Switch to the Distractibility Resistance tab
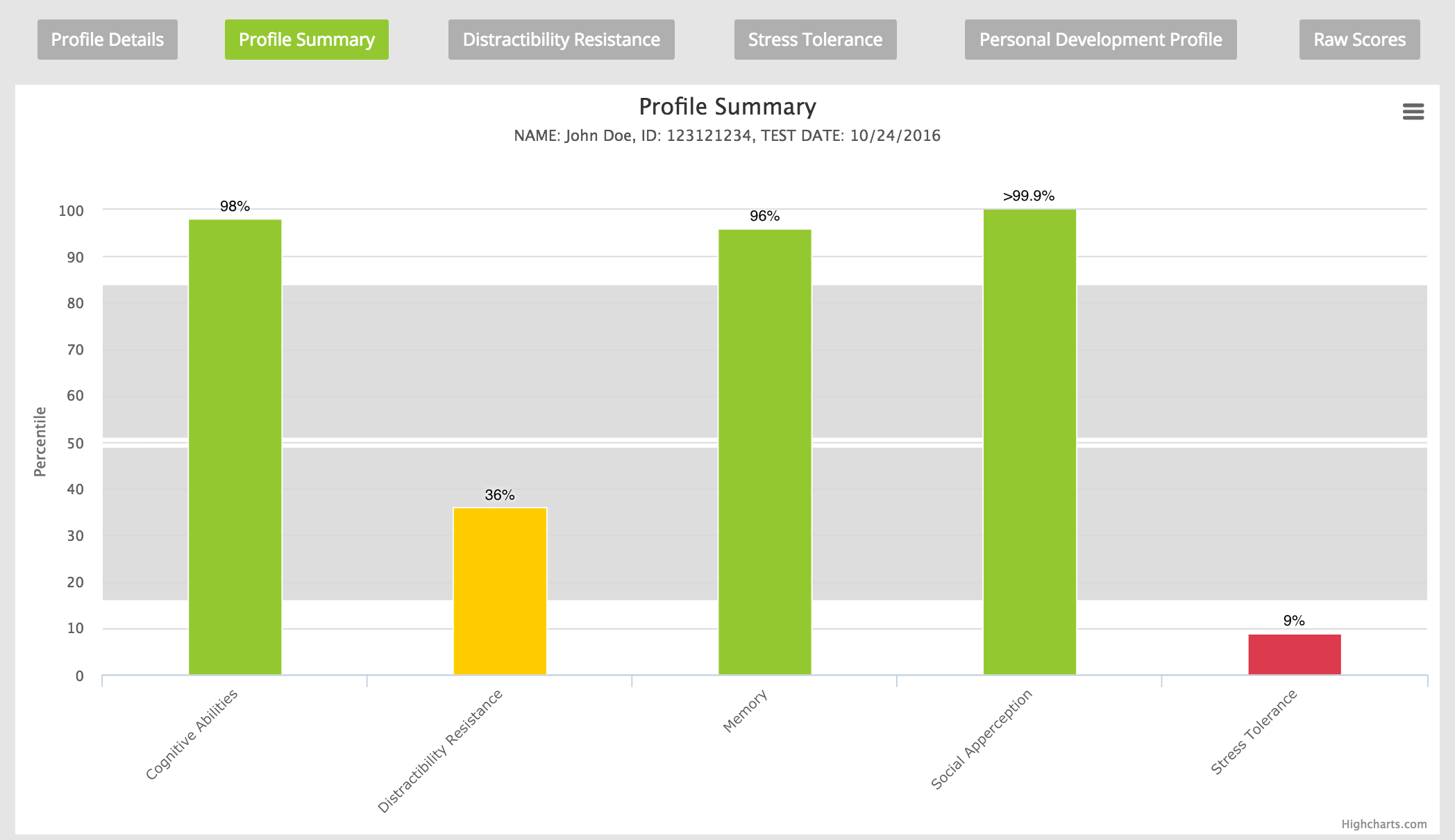 click(562, 40)
